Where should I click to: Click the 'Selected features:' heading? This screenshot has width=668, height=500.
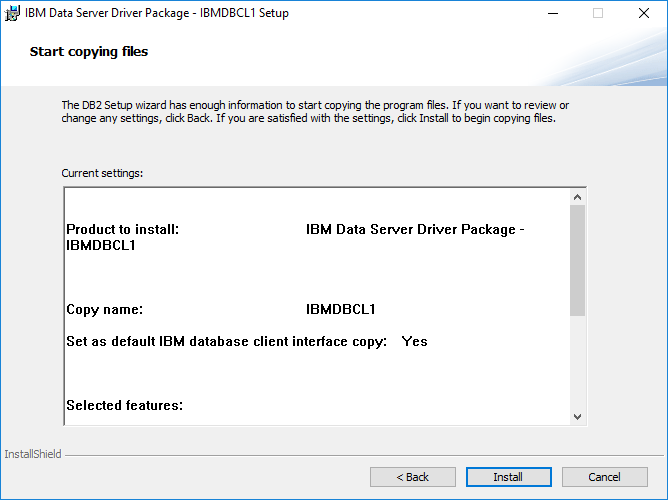[124, 405]
